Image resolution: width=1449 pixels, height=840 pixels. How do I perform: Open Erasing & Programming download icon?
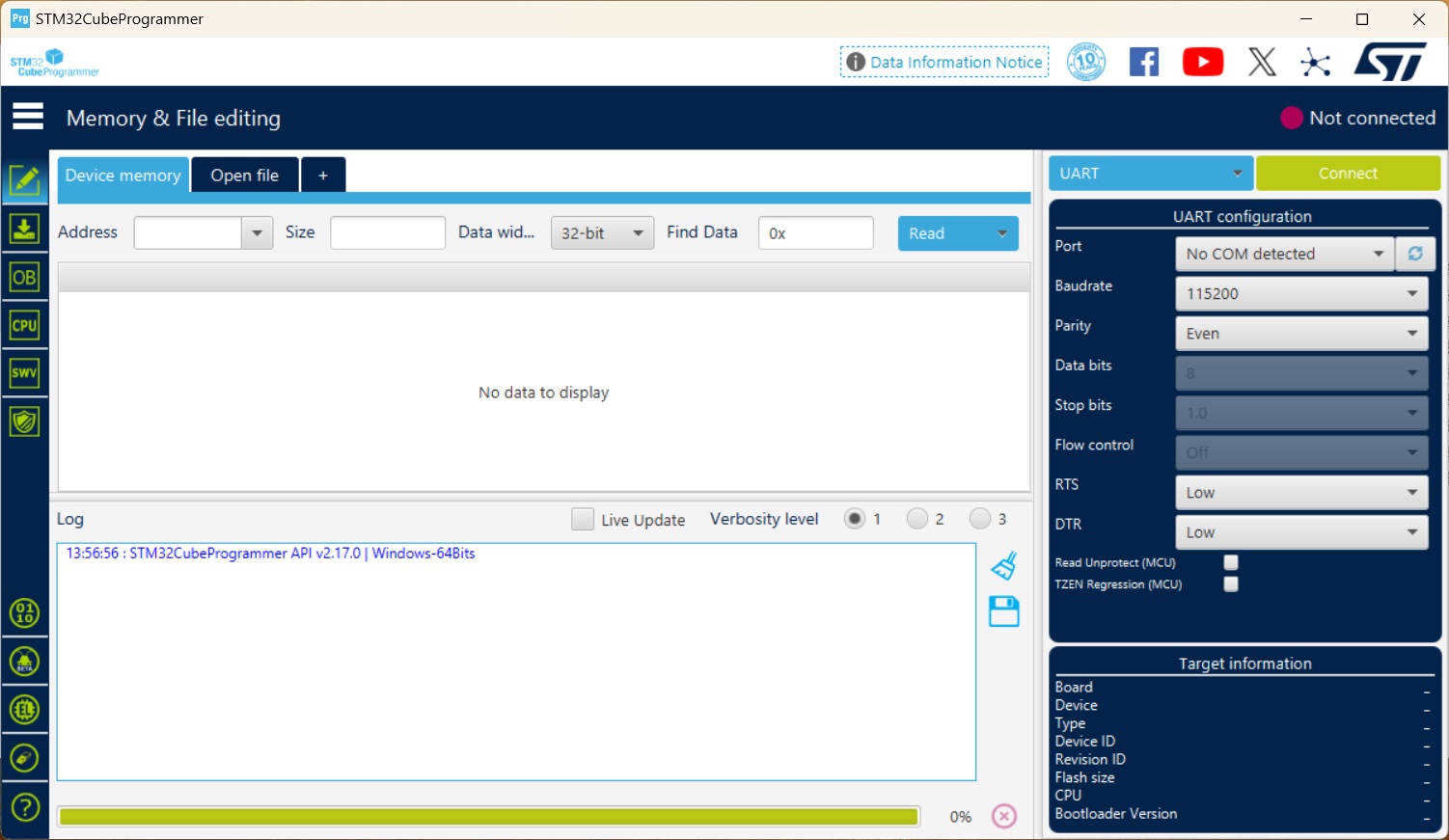point(24,229)
